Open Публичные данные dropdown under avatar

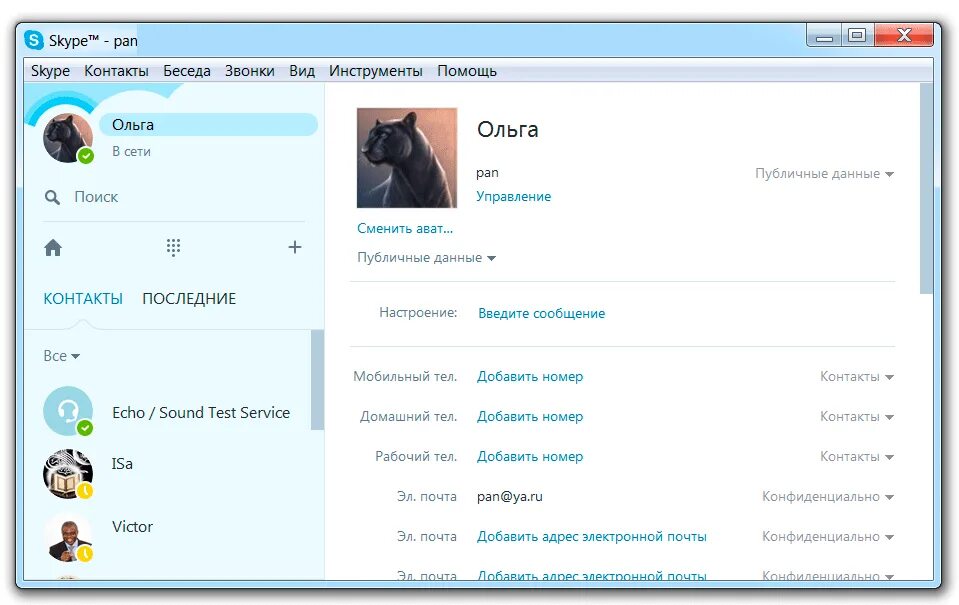point(426,258)
